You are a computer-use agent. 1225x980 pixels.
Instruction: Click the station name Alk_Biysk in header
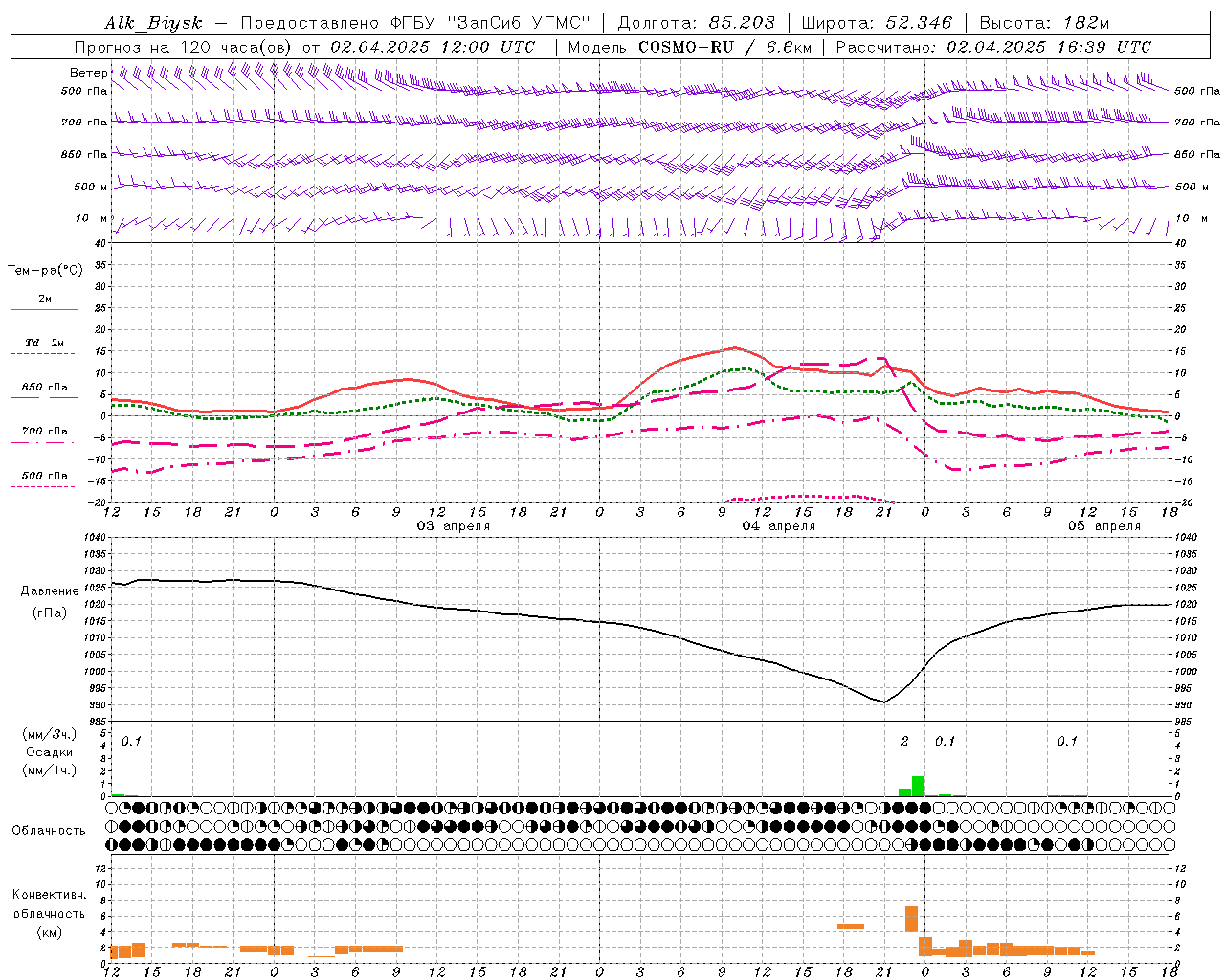coord(154,24)
